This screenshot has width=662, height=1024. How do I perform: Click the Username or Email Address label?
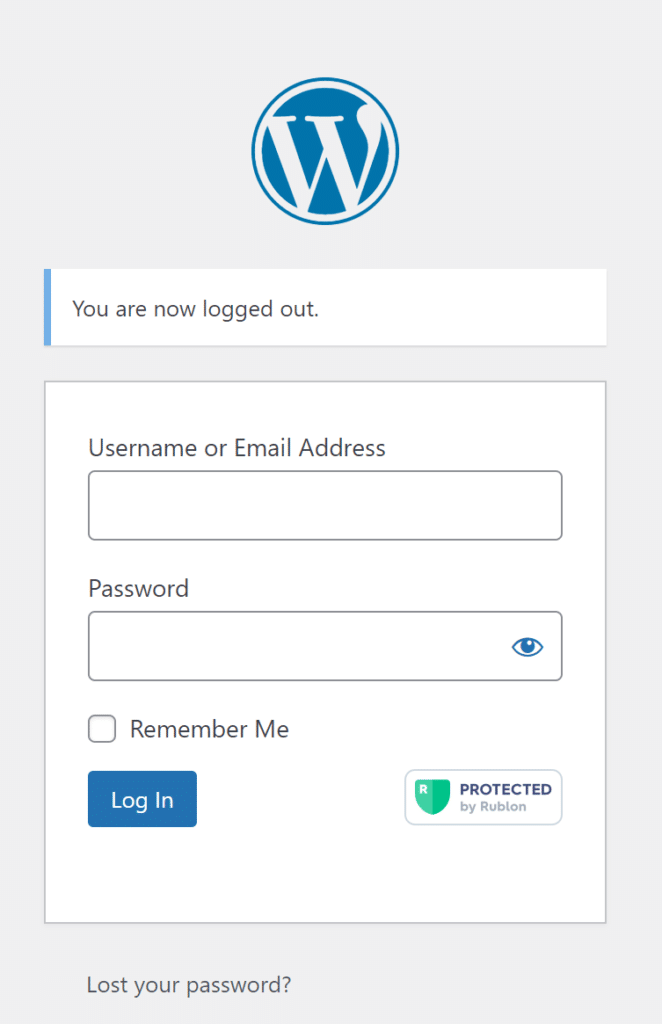[237, 448]
